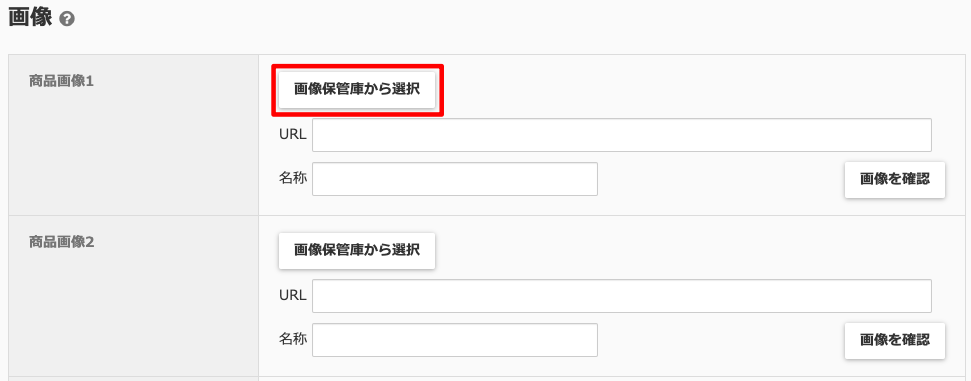Click the URL label in 商品画像1 row
The width and height of the screenshot is (971, 381).
click(x=292, y=134)
